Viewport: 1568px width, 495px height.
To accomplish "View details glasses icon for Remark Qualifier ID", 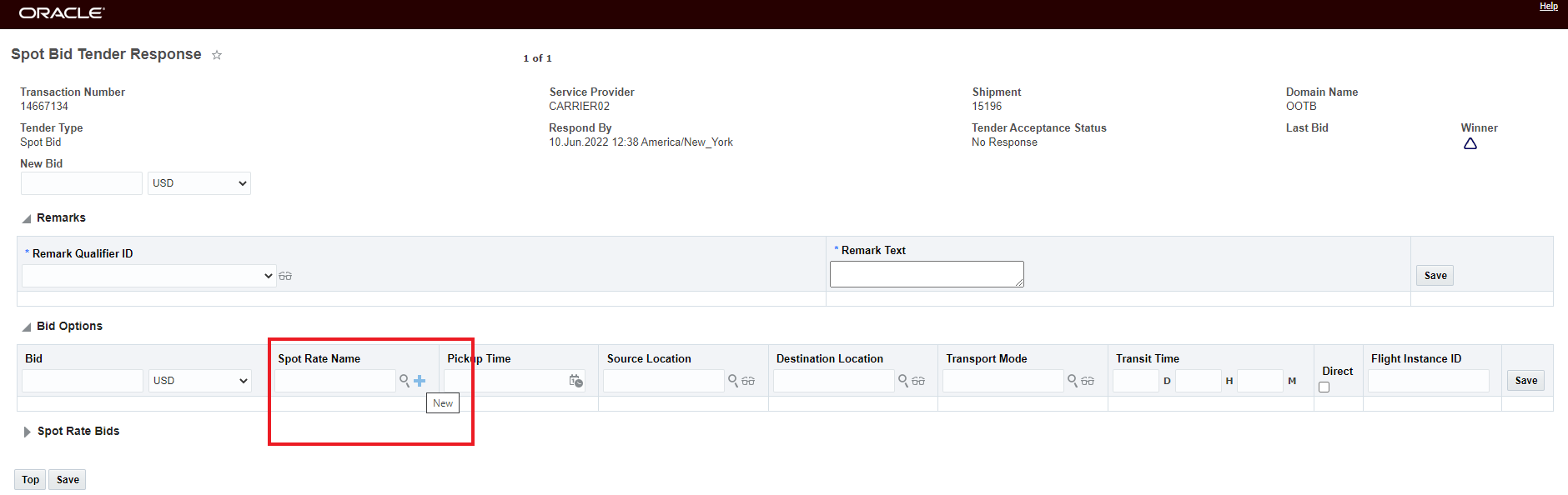I will [285, 276].
